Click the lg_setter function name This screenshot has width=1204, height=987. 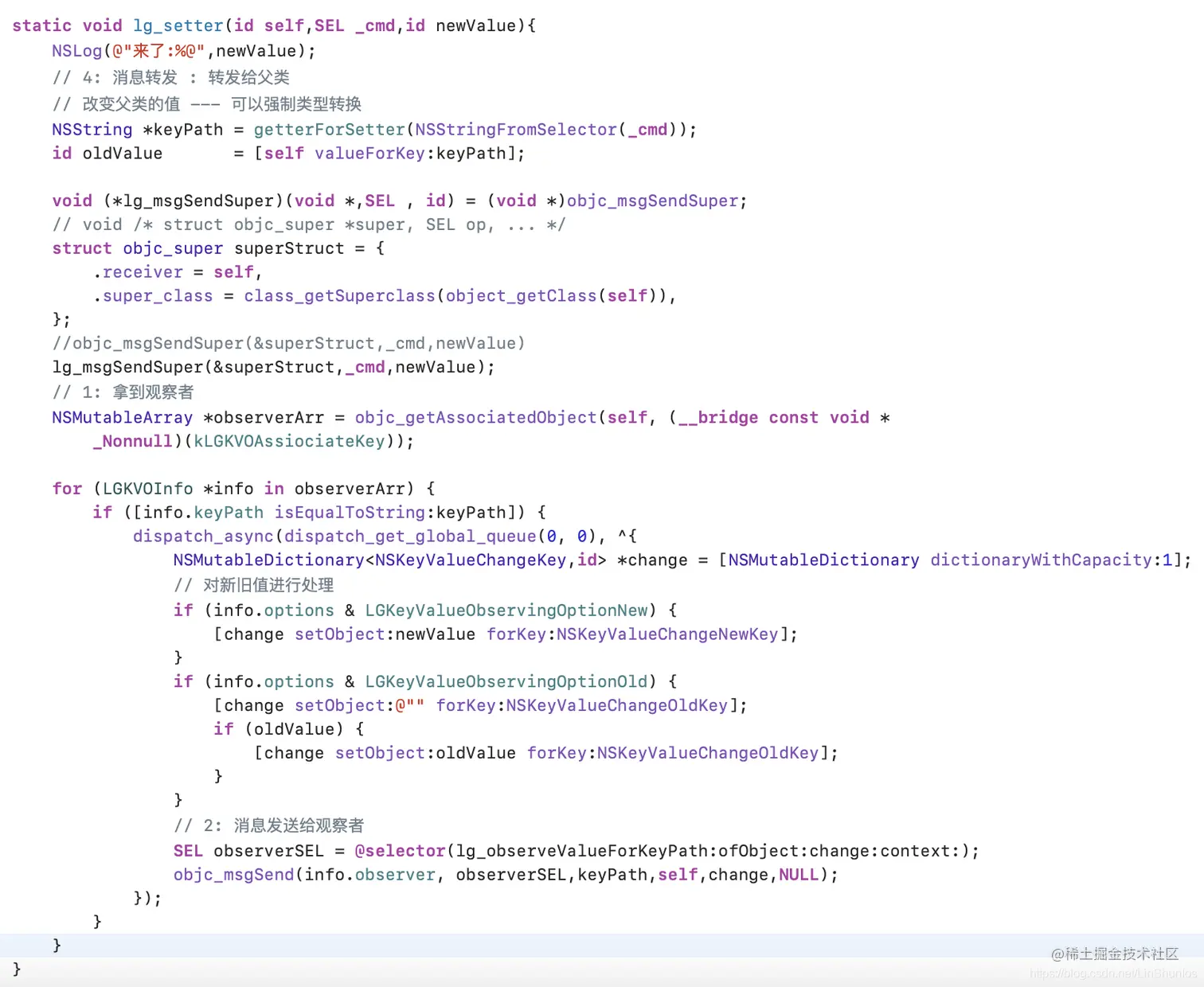178,25
